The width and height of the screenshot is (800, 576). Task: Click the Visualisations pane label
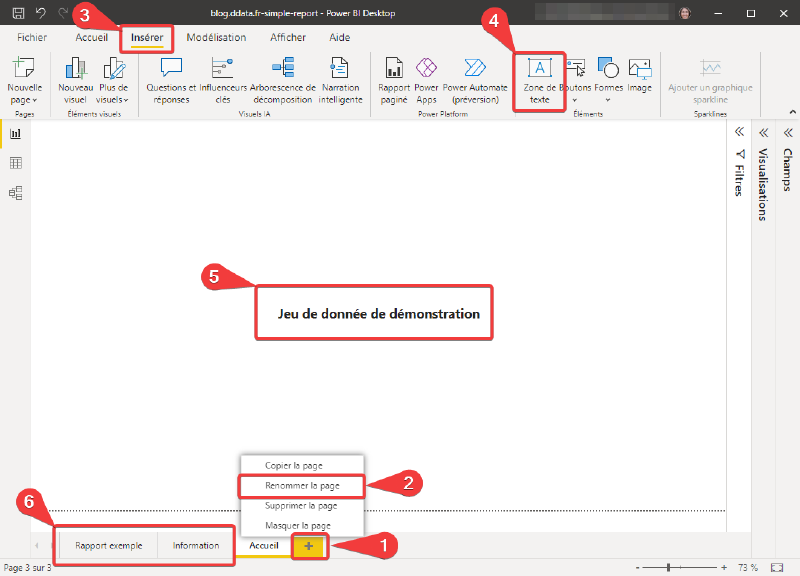coord(763,185)
